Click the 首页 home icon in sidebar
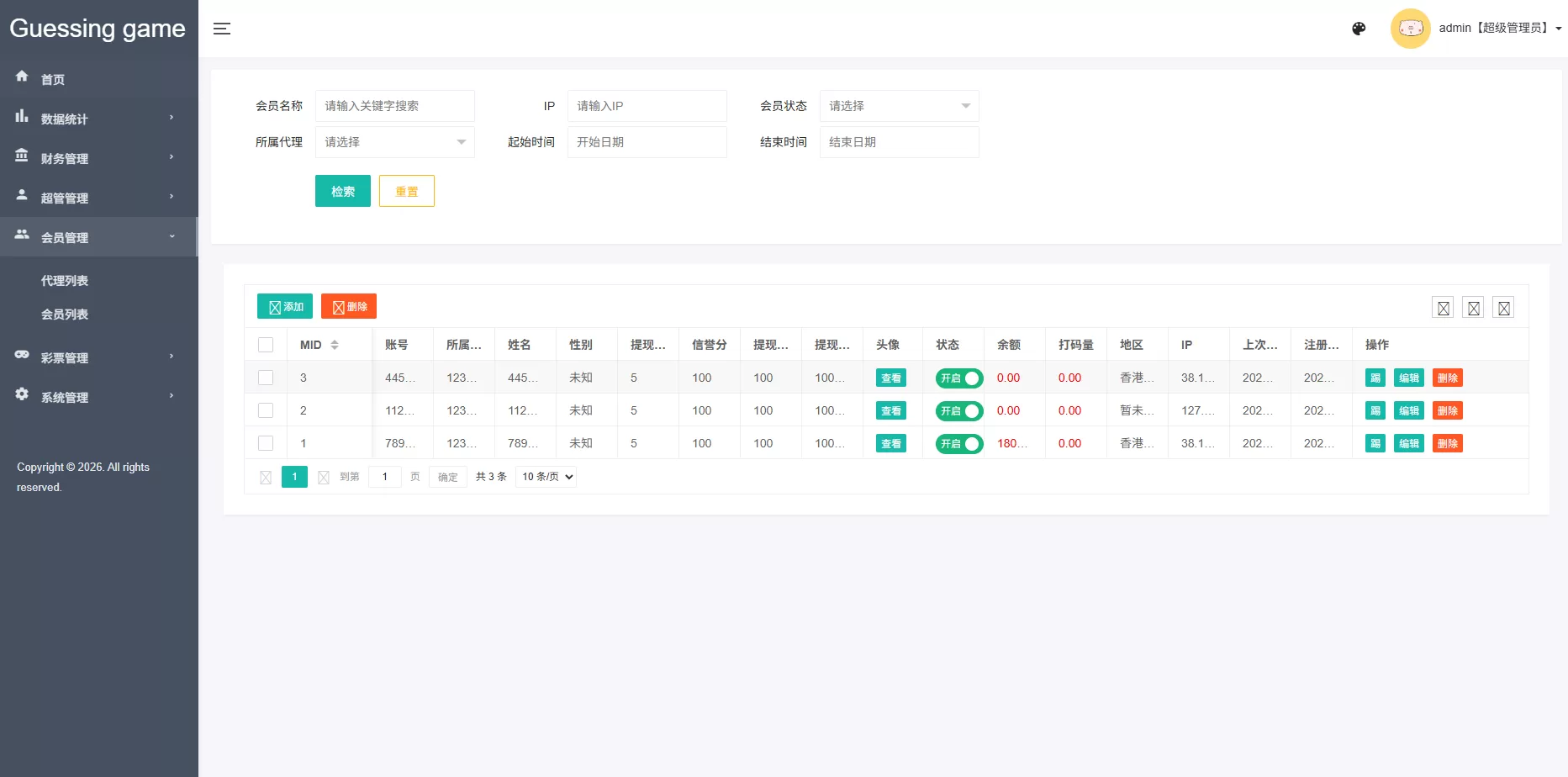The width and height of the screenshot is (1568, 777). (22, 77)
